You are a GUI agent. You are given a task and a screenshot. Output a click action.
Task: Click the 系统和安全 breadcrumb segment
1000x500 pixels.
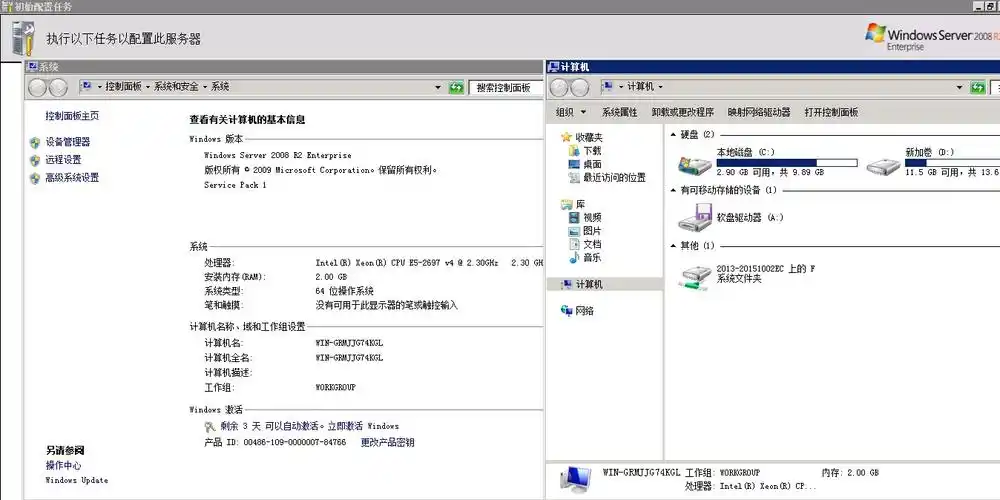tap(176, 87)
